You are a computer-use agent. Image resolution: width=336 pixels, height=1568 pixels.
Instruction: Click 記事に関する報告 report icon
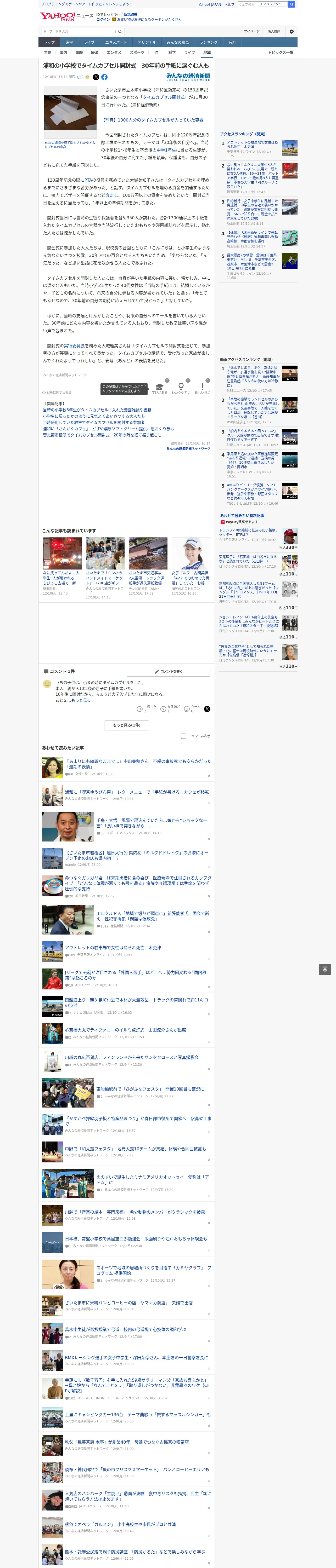click(x=44, y=392)
